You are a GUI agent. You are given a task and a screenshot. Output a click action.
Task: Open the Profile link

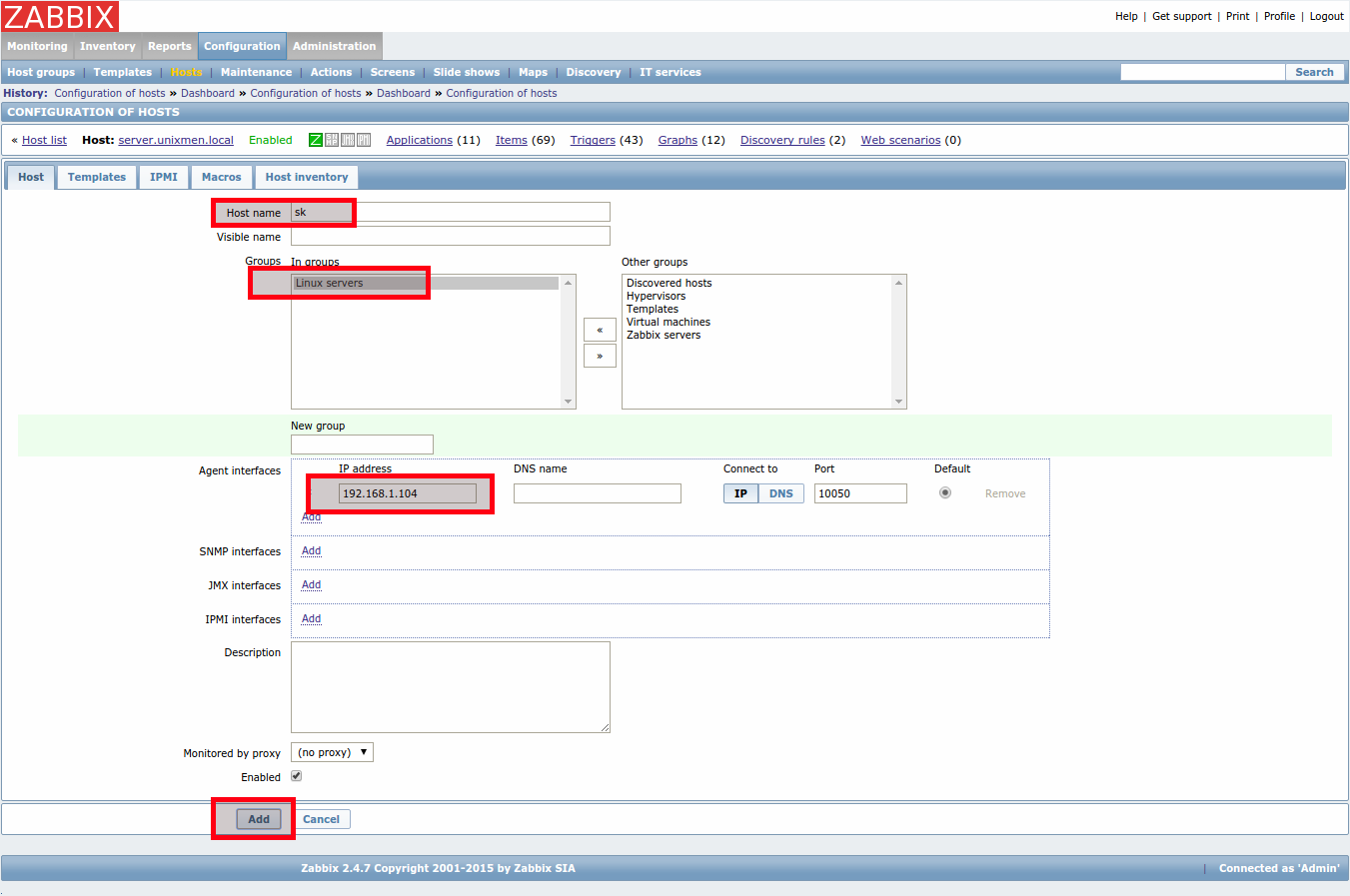point(1279,16)
